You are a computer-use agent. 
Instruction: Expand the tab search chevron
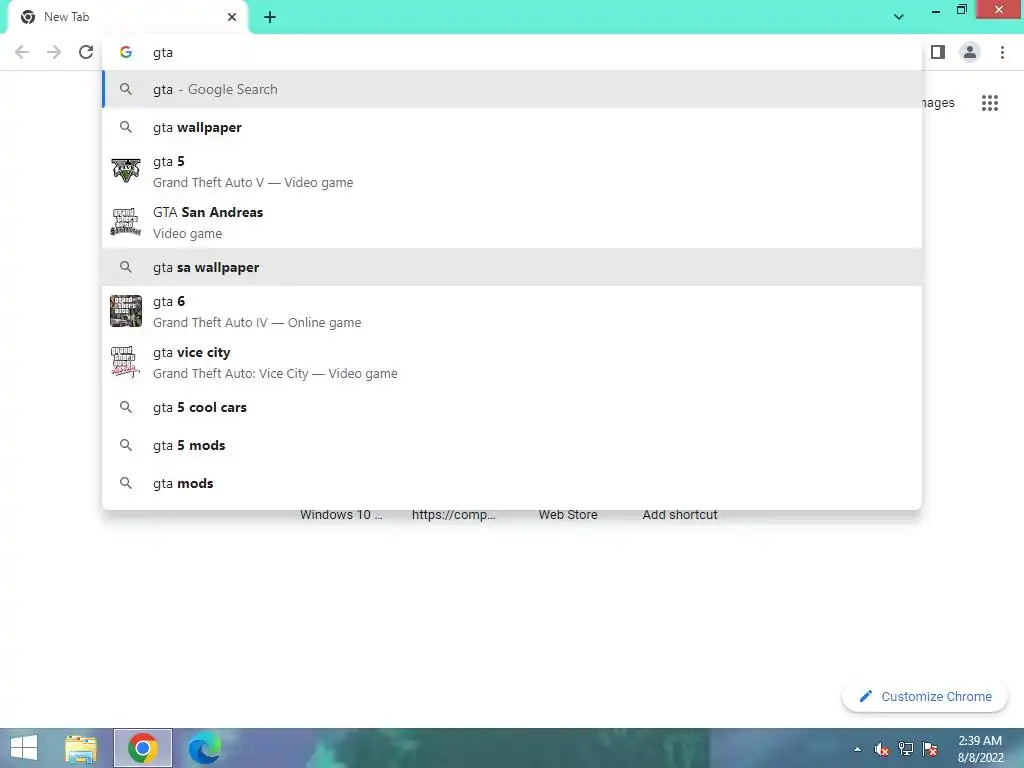point(899,17)
